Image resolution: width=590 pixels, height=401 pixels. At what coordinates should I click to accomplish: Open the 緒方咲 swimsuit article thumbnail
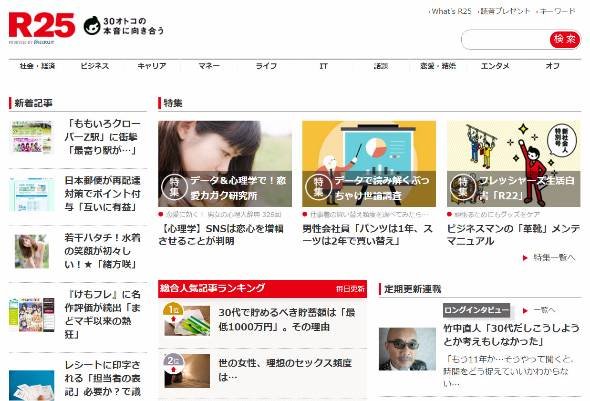(x=32, y=251)
